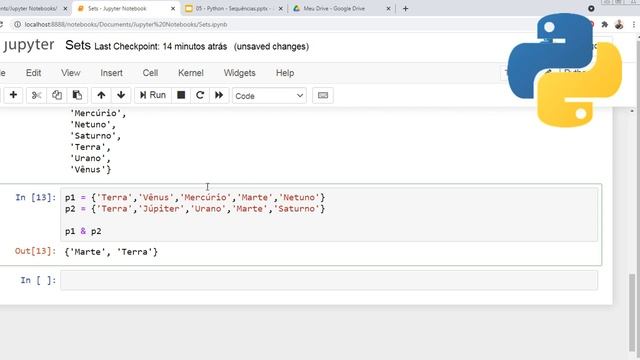Click output line 'Saturno'
The image size is (640, 360).
[x=95, y=136]
